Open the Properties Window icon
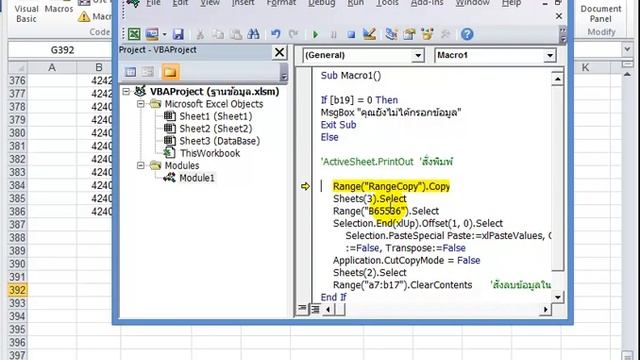The height and width of the screenshot is (360, 640). coord(409,34)
